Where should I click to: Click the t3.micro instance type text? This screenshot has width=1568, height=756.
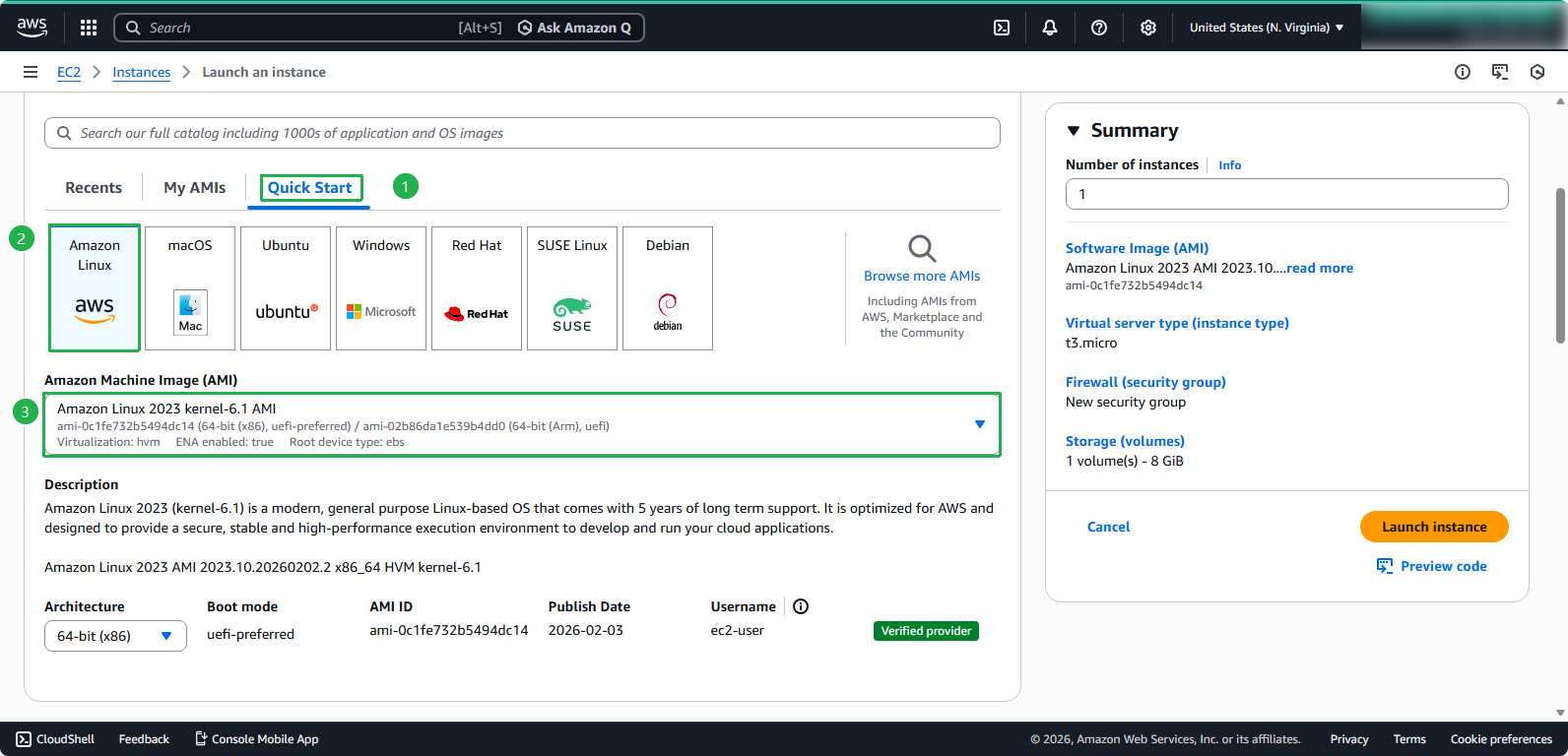pyautogui.click(x=1091, y=343)
